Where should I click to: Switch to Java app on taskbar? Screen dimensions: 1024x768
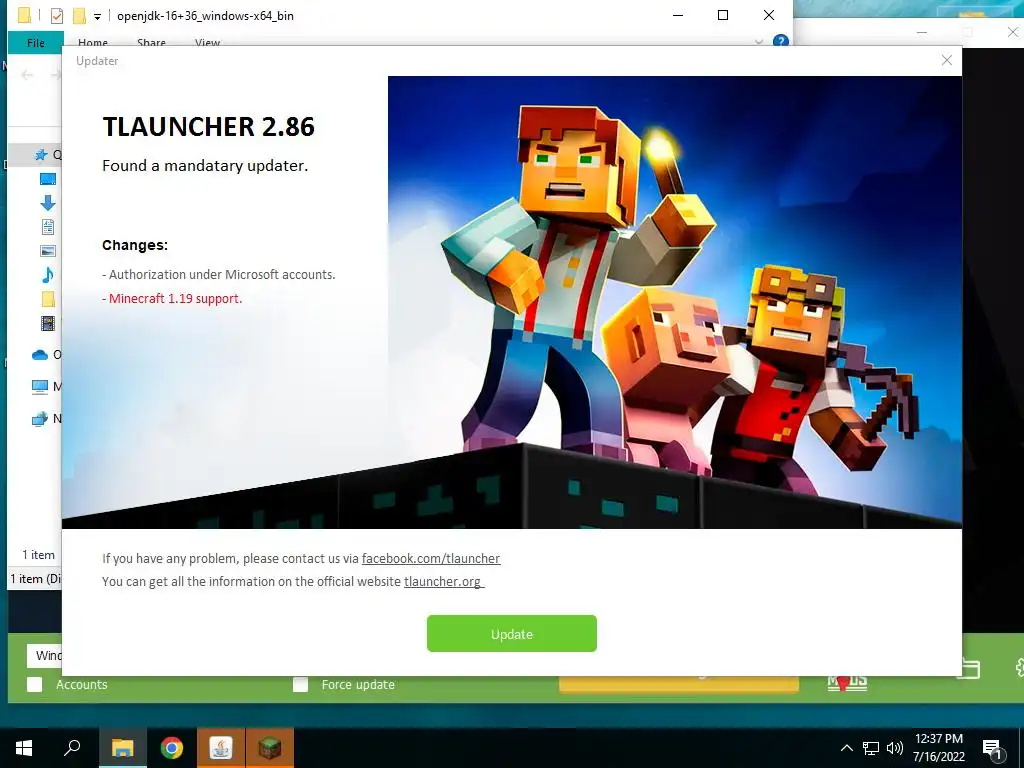tap(221, 748)
